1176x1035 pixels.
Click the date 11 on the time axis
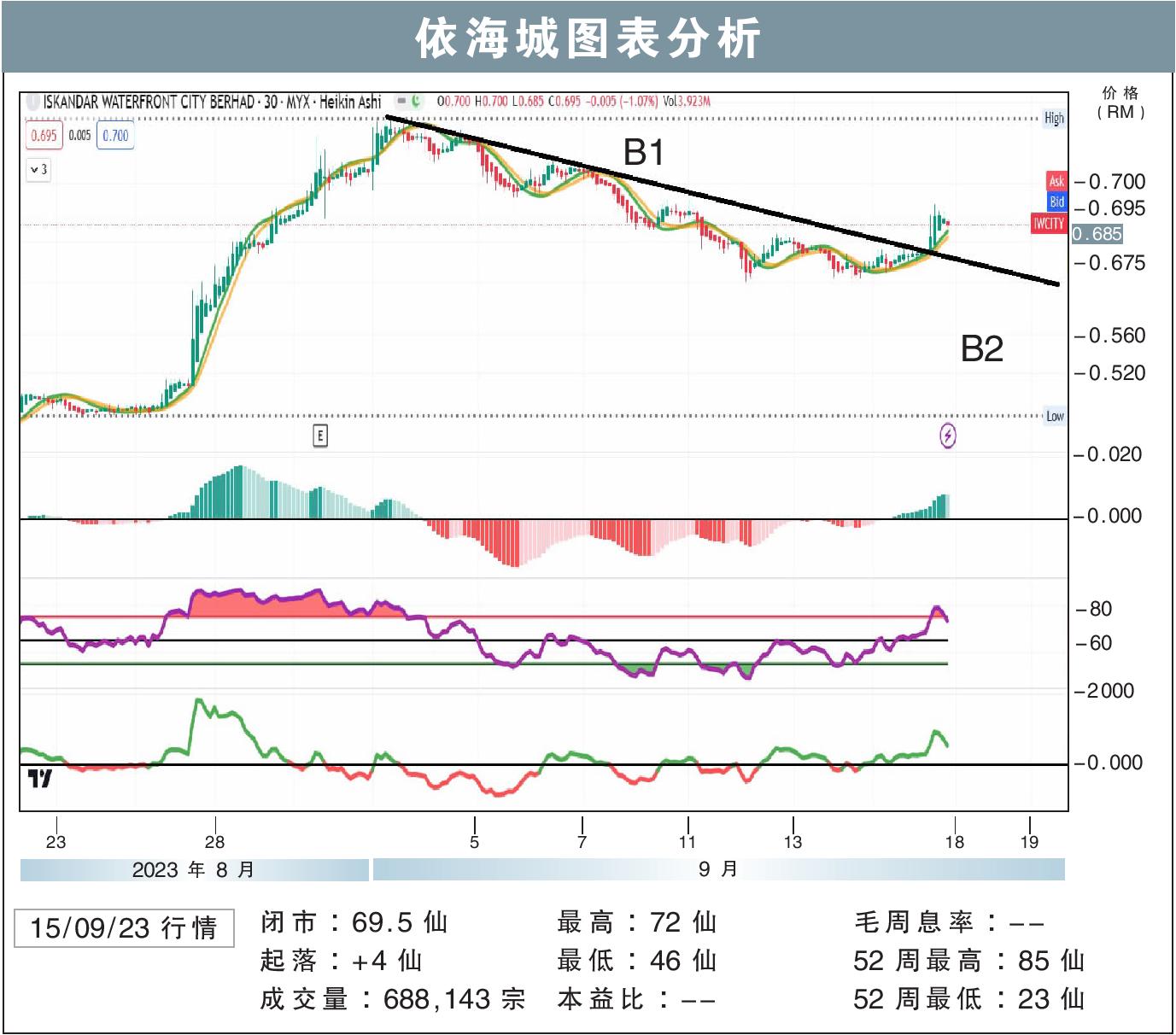(687, 842)
